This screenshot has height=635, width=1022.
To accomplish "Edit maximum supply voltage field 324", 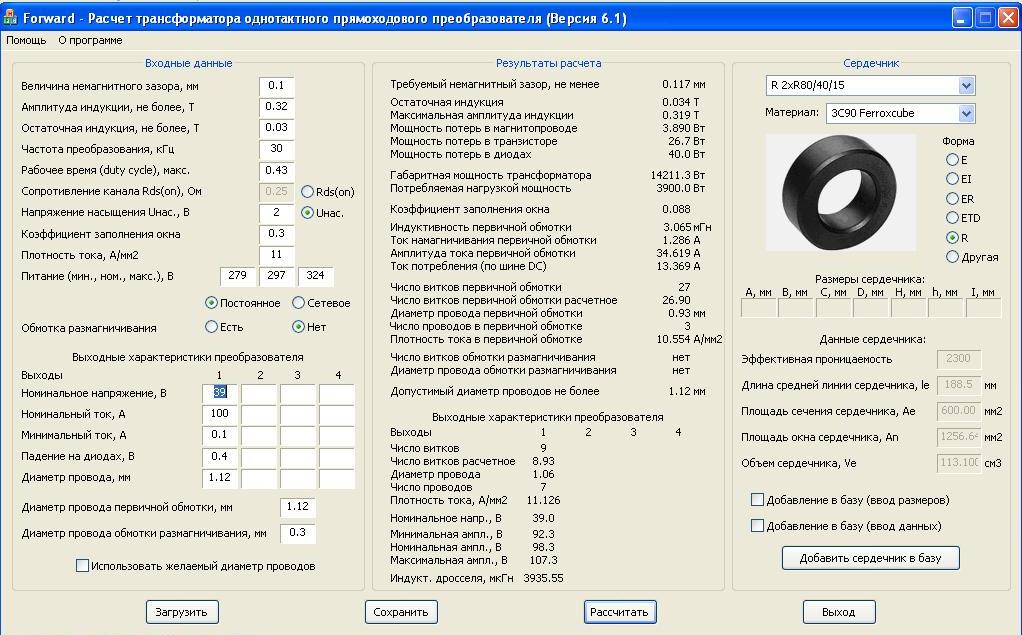I will click(315, 276).
